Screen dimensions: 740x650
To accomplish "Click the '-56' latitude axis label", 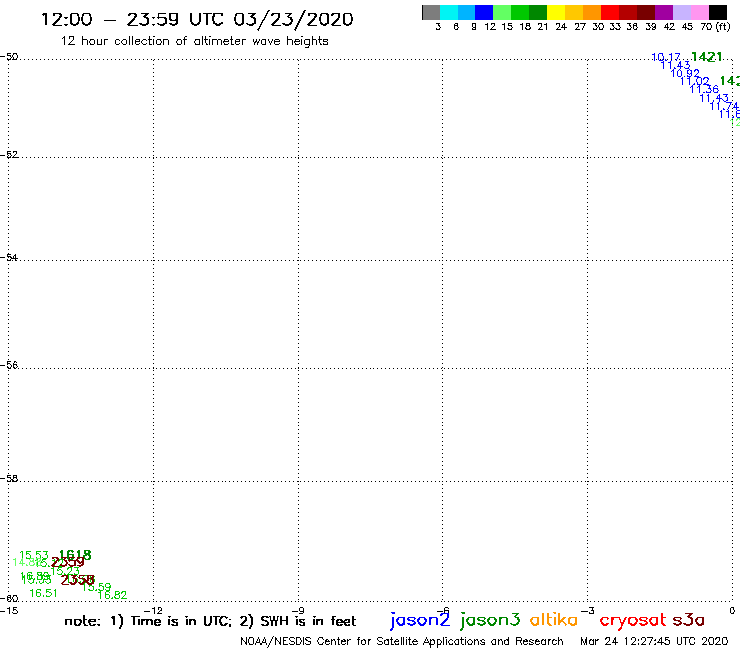I will tap(9, 365).
